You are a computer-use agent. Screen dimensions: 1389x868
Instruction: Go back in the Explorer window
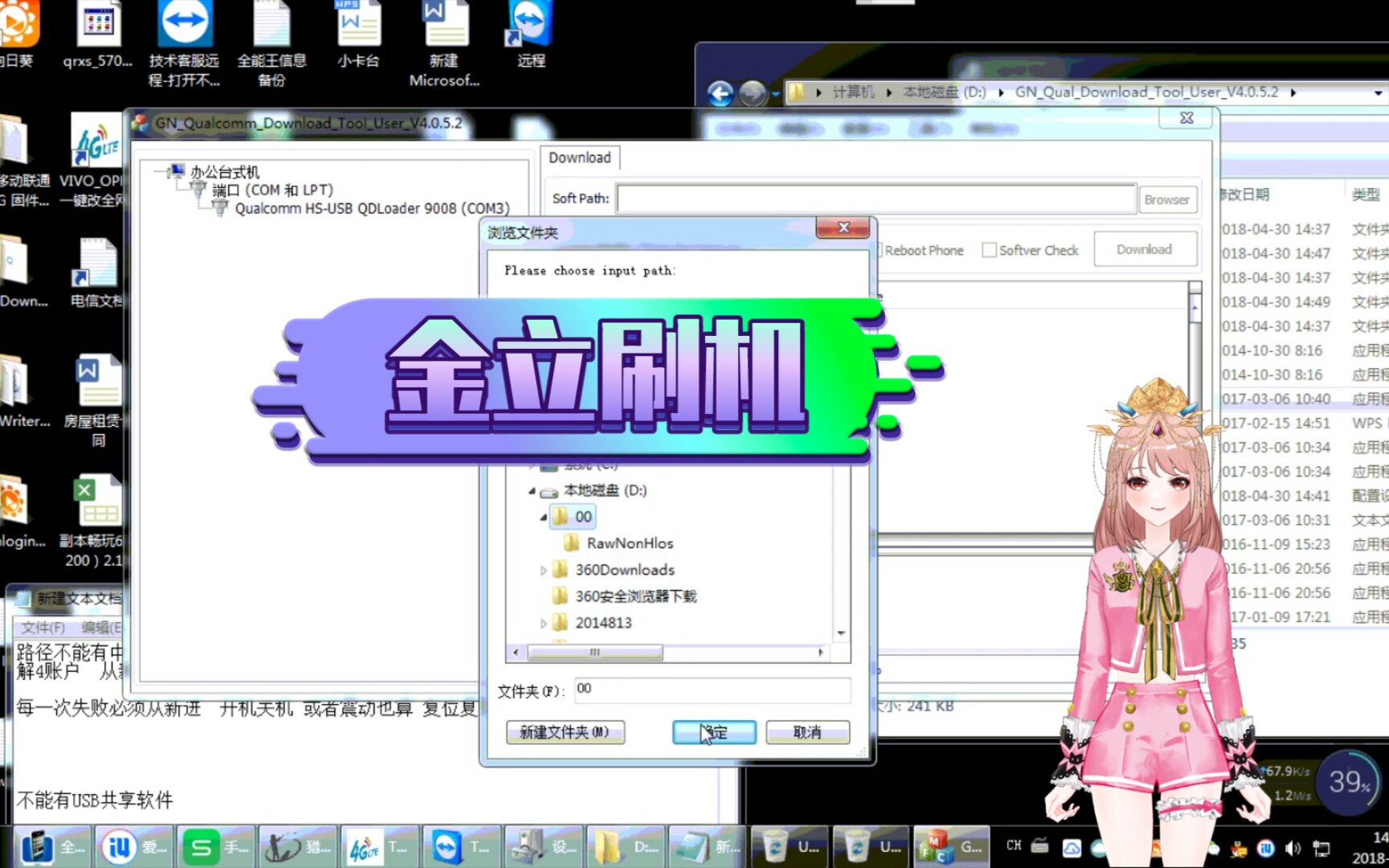coord(720,94)
